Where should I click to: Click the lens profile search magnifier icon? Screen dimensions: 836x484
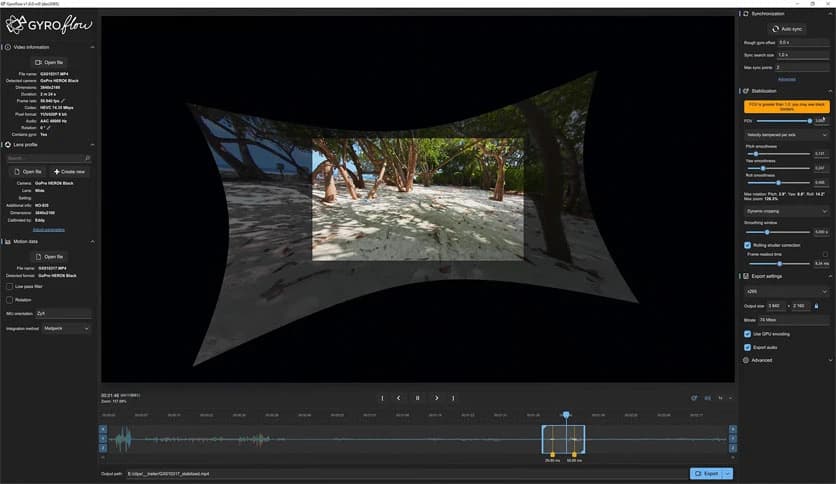(x=88, y=158)
